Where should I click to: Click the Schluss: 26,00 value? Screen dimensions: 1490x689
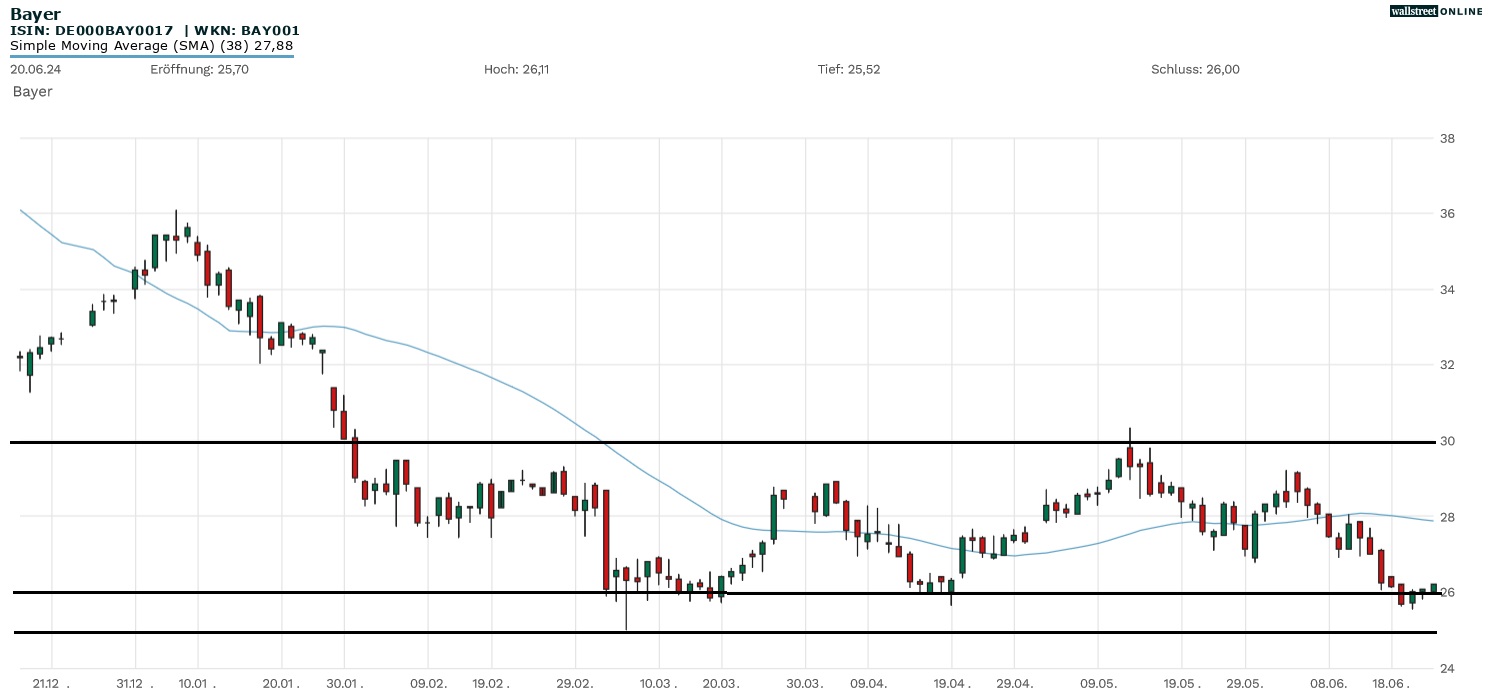tap(1195, 69)
